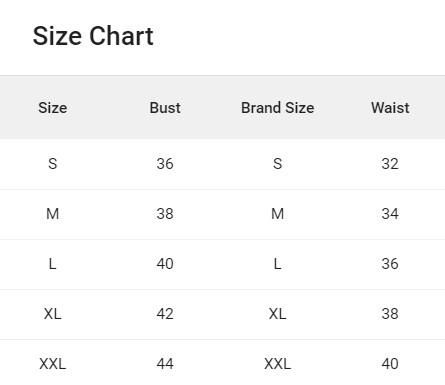Select size L in Brand Size column

click(x=278, y=264)
